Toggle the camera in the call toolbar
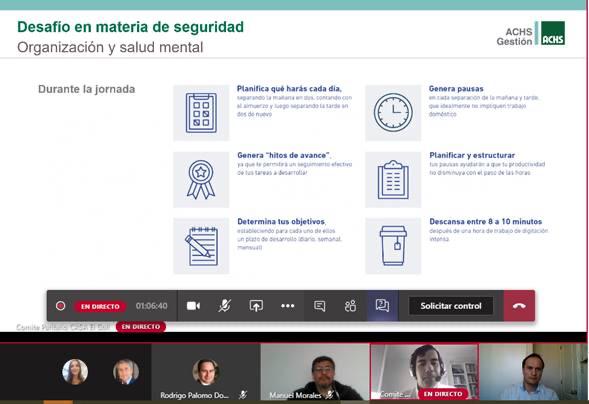Screen dimensions: 589x404 click(x=193, y=306)
